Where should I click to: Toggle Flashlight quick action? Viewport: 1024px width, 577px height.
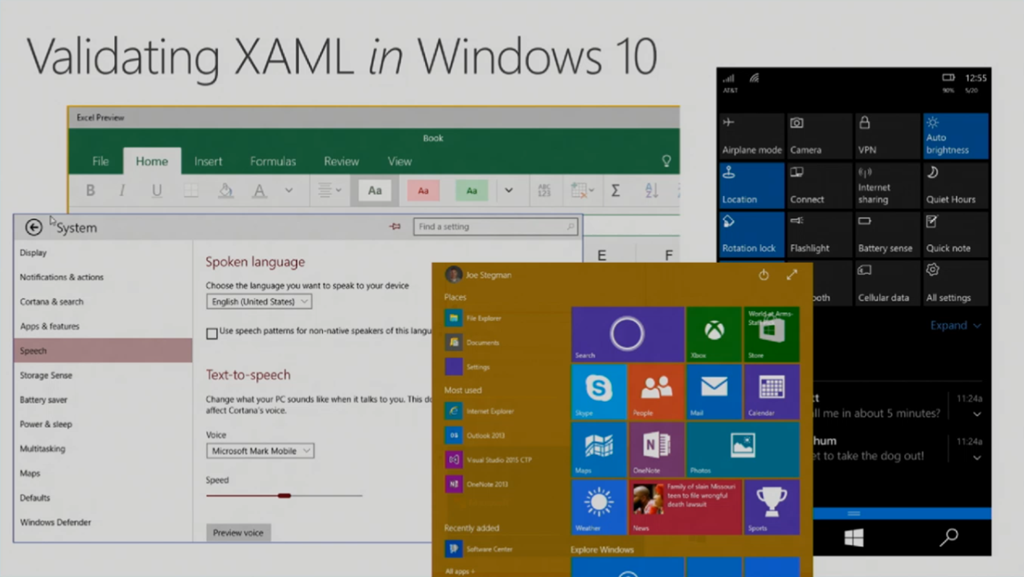click(819, 234)
